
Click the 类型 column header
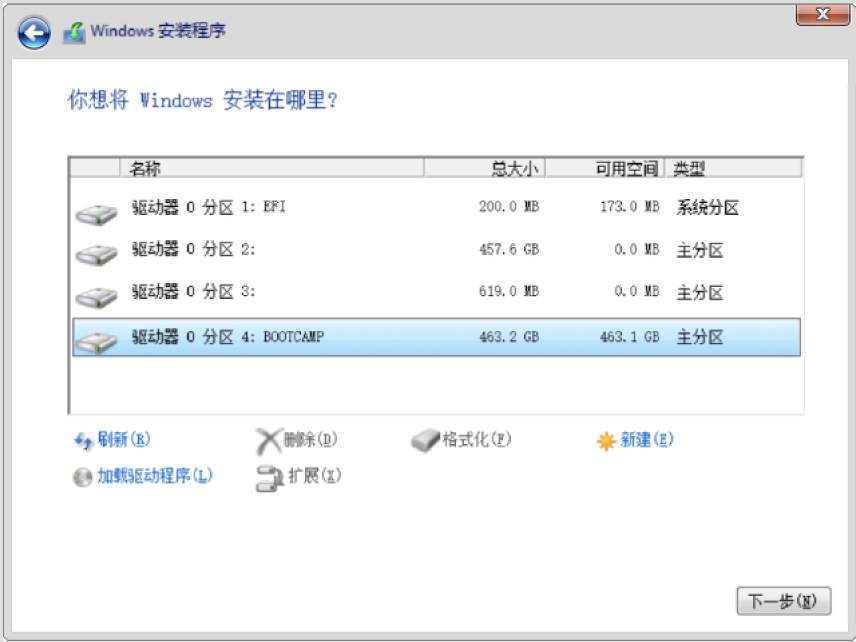pyautogui.click(x=732, y=168)
